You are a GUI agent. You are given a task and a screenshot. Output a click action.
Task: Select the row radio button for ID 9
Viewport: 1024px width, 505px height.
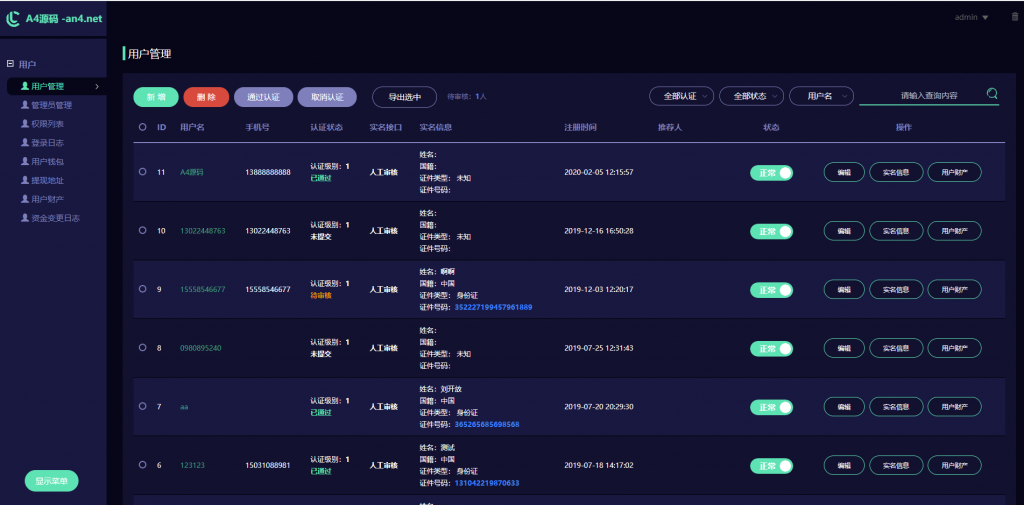143,289
